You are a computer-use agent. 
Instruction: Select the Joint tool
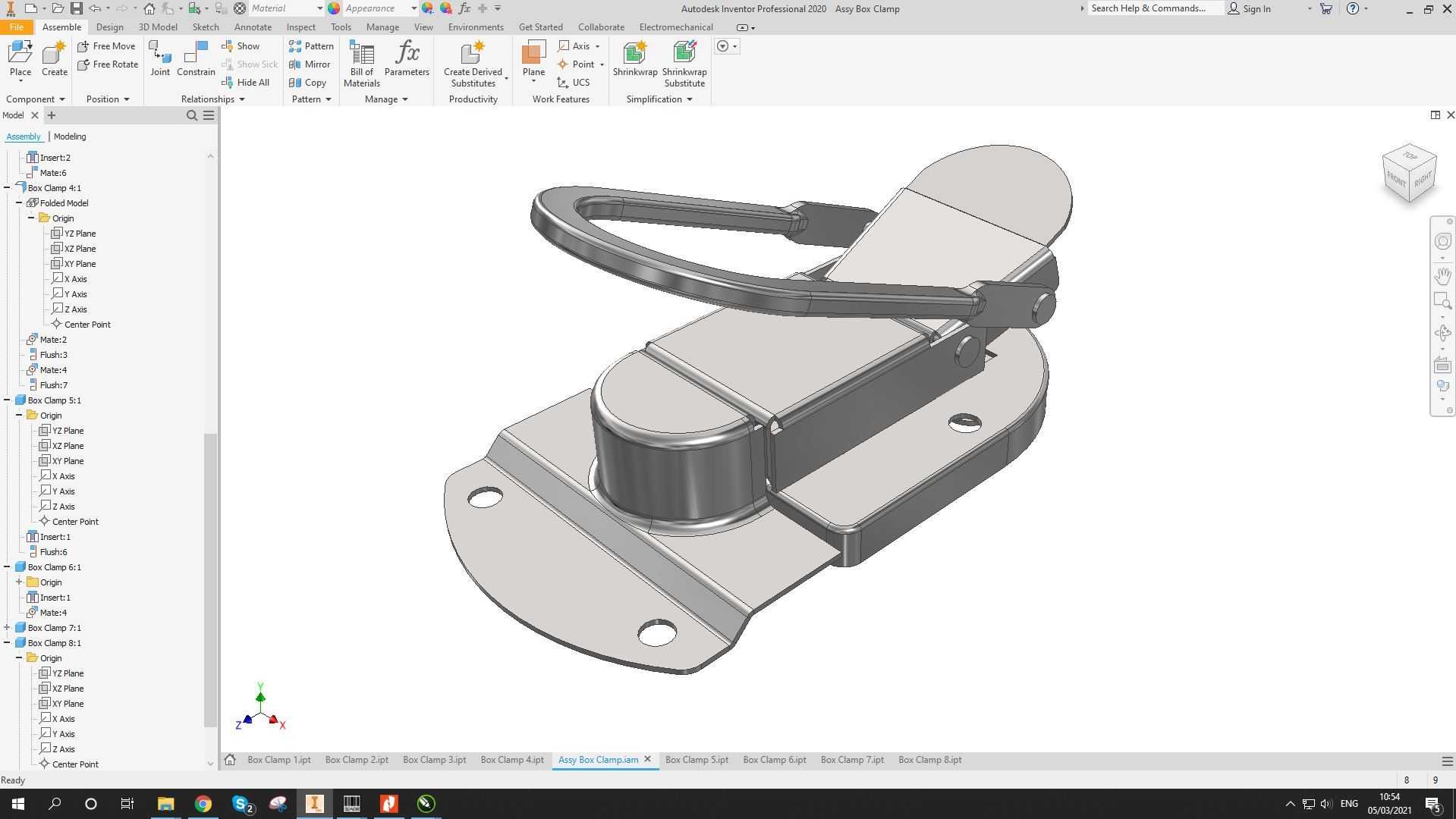click(160, 60)
